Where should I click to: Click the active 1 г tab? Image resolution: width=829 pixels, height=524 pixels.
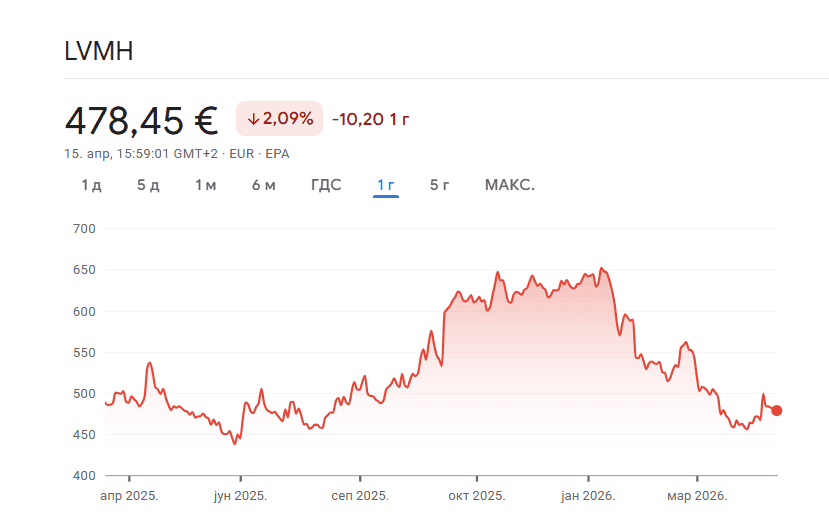[386, 185]
